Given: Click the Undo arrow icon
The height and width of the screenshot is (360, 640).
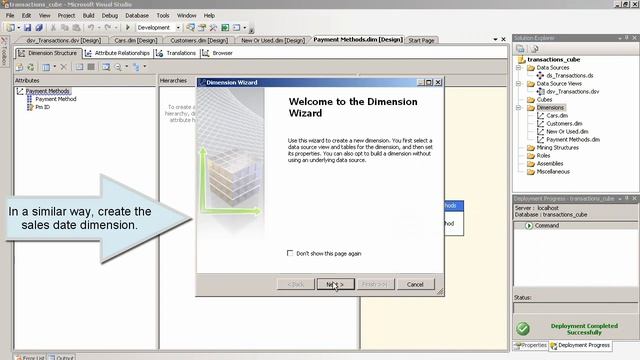Looking at the screenshot, I should (x=91, y=27).
